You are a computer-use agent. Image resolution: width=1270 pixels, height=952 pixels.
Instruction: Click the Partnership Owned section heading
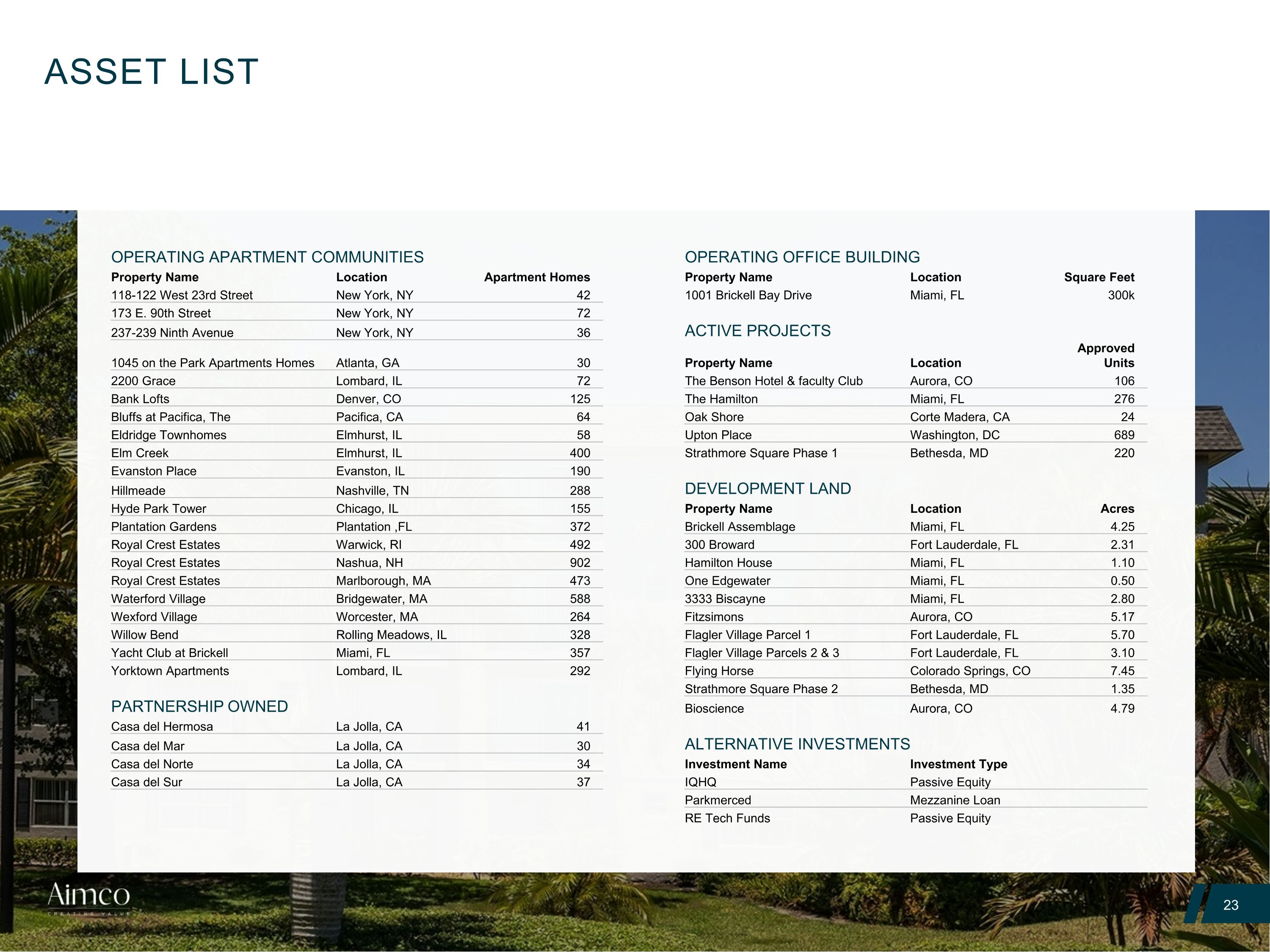pyautogui.click(x=199, y=707)
